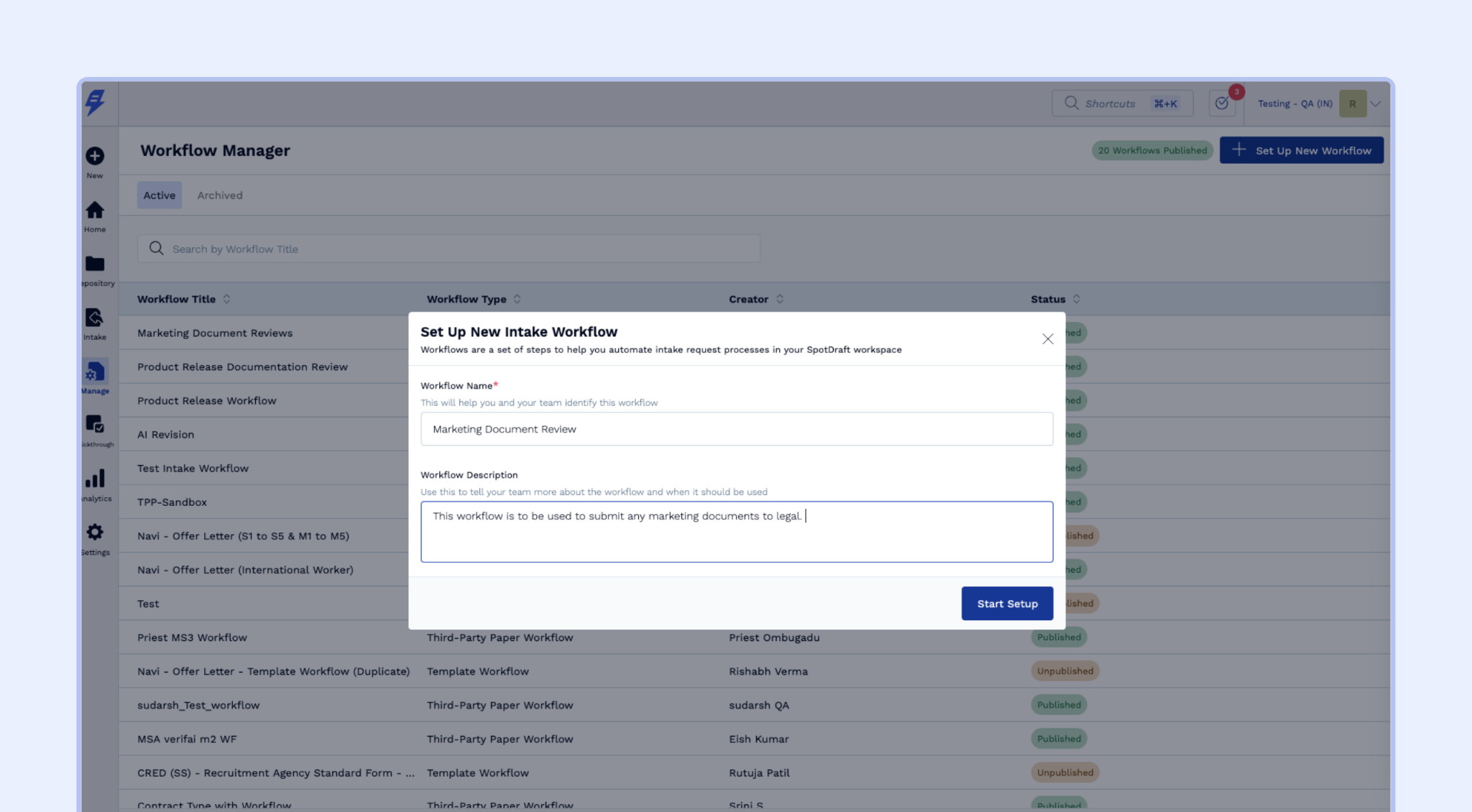Open the Repository folder icon
Viewport: 1472px width, 812px height.
click(x=95, y=264)
